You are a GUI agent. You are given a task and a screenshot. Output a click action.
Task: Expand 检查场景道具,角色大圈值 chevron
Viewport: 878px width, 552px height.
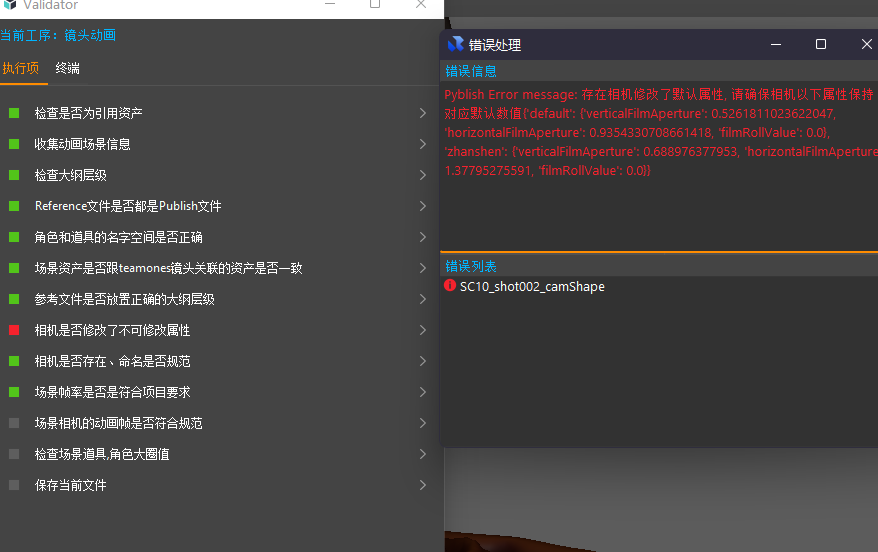423,454
